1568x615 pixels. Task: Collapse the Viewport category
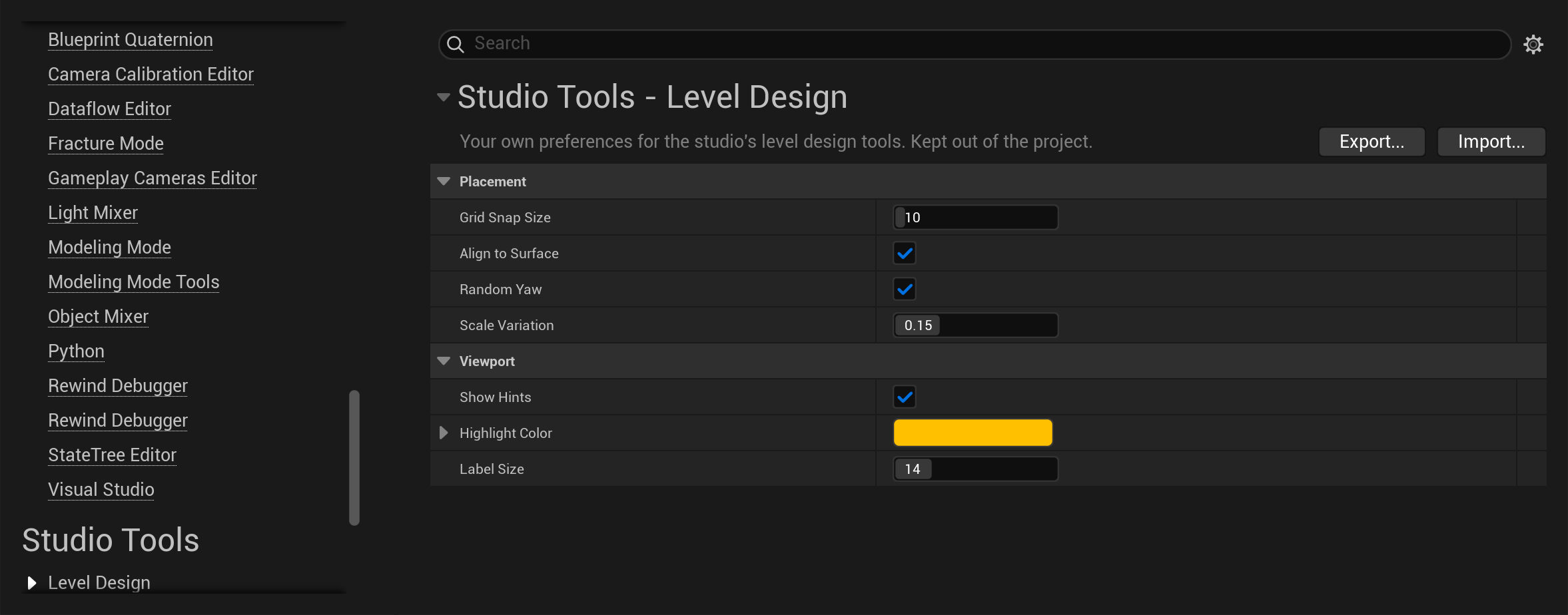coord(444,361)
